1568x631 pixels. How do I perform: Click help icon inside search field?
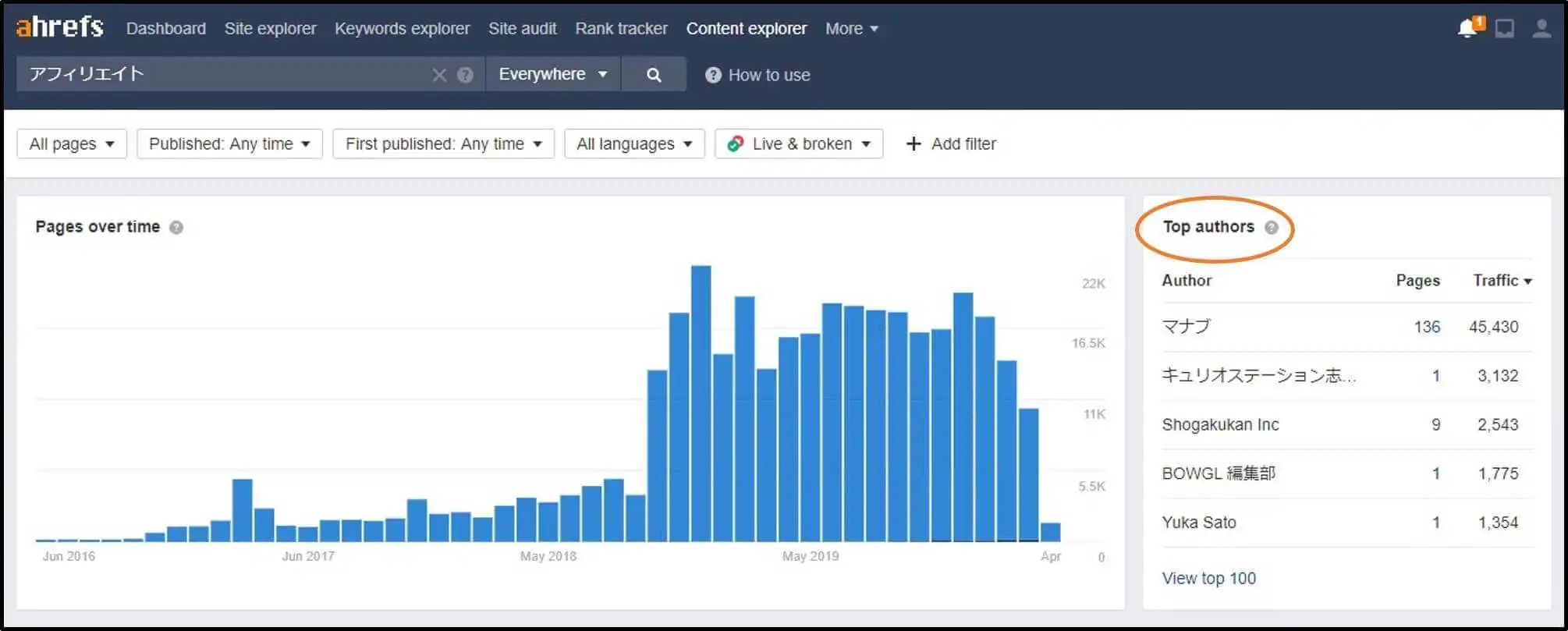(465, 75)
